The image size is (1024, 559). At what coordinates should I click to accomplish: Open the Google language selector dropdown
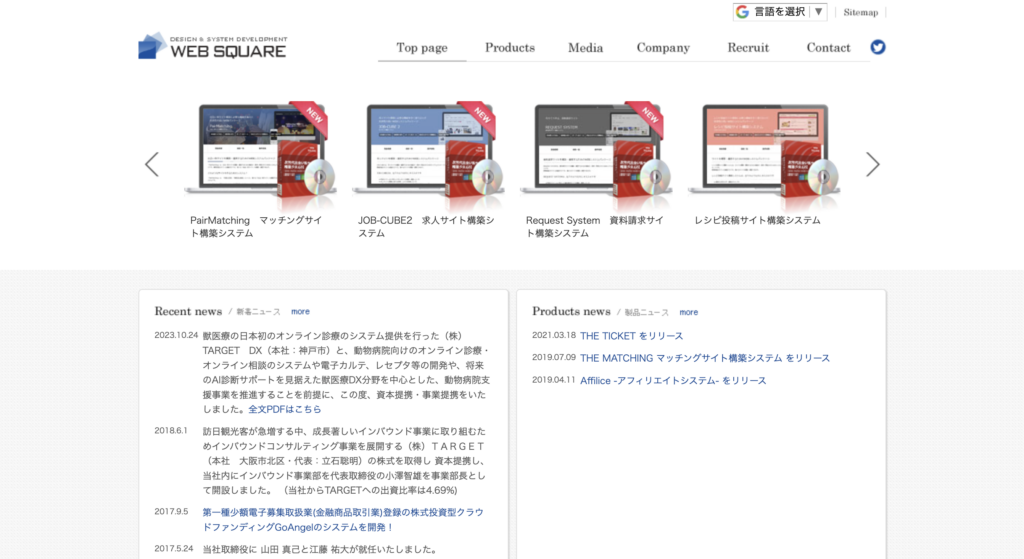click(781, 12)
